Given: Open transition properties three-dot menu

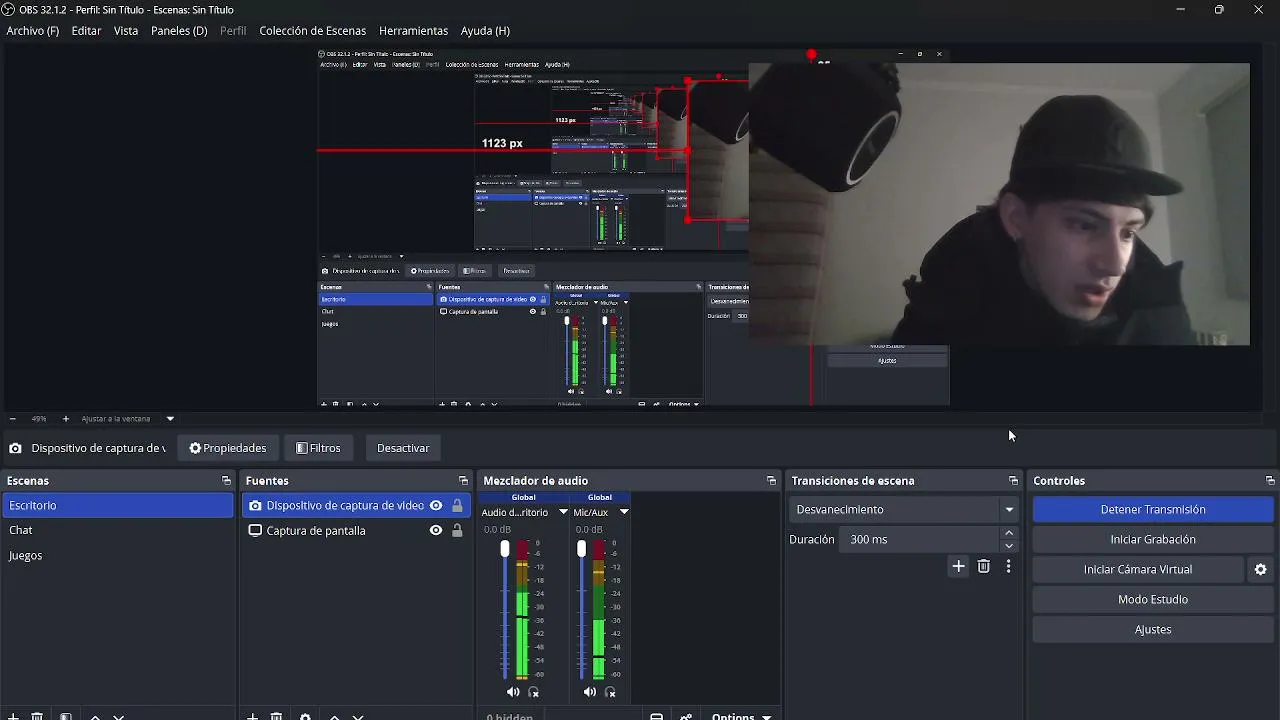Looking at the screenshot, I should [x=1008, y=567].
